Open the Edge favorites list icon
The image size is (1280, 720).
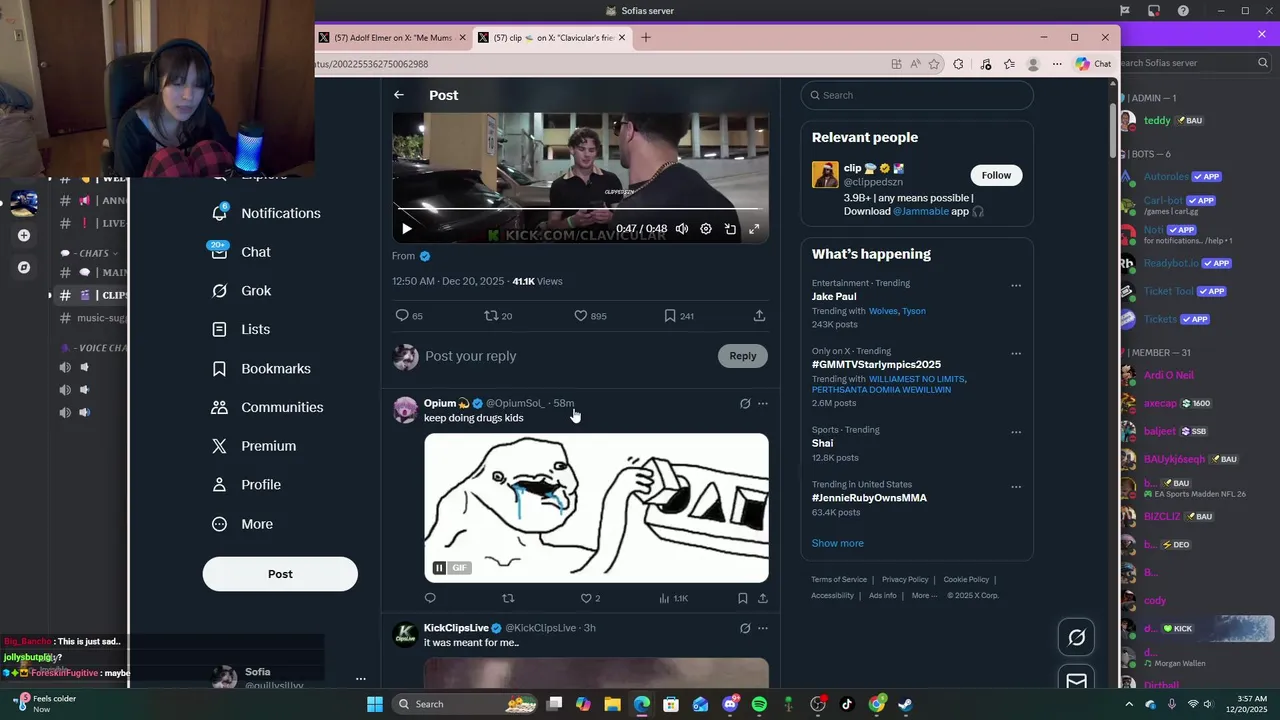click(x=1009, y=64)
